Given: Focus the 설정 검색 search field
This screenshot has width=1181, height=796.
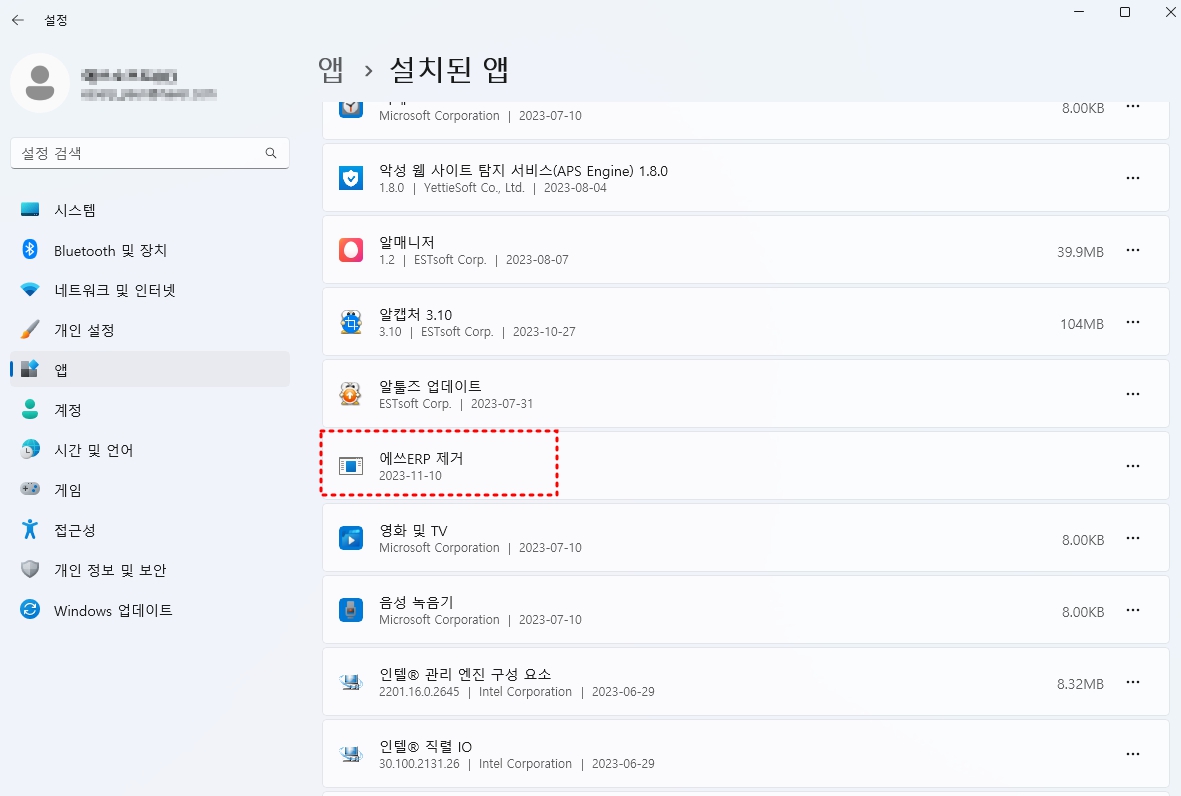Looking at the screenshot, I should click(150, 153).
